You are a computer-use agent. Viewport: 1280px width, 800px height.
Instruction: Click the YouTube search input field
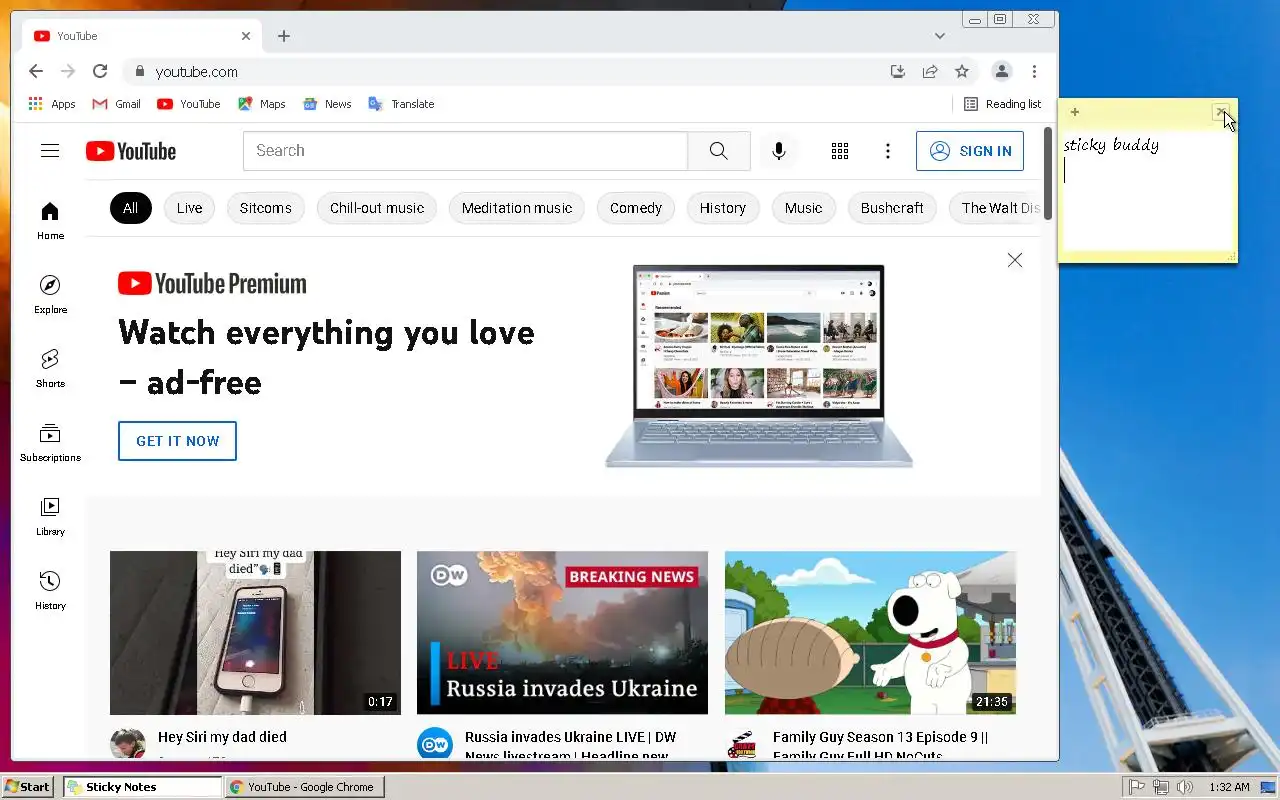[x=465, y=151]
